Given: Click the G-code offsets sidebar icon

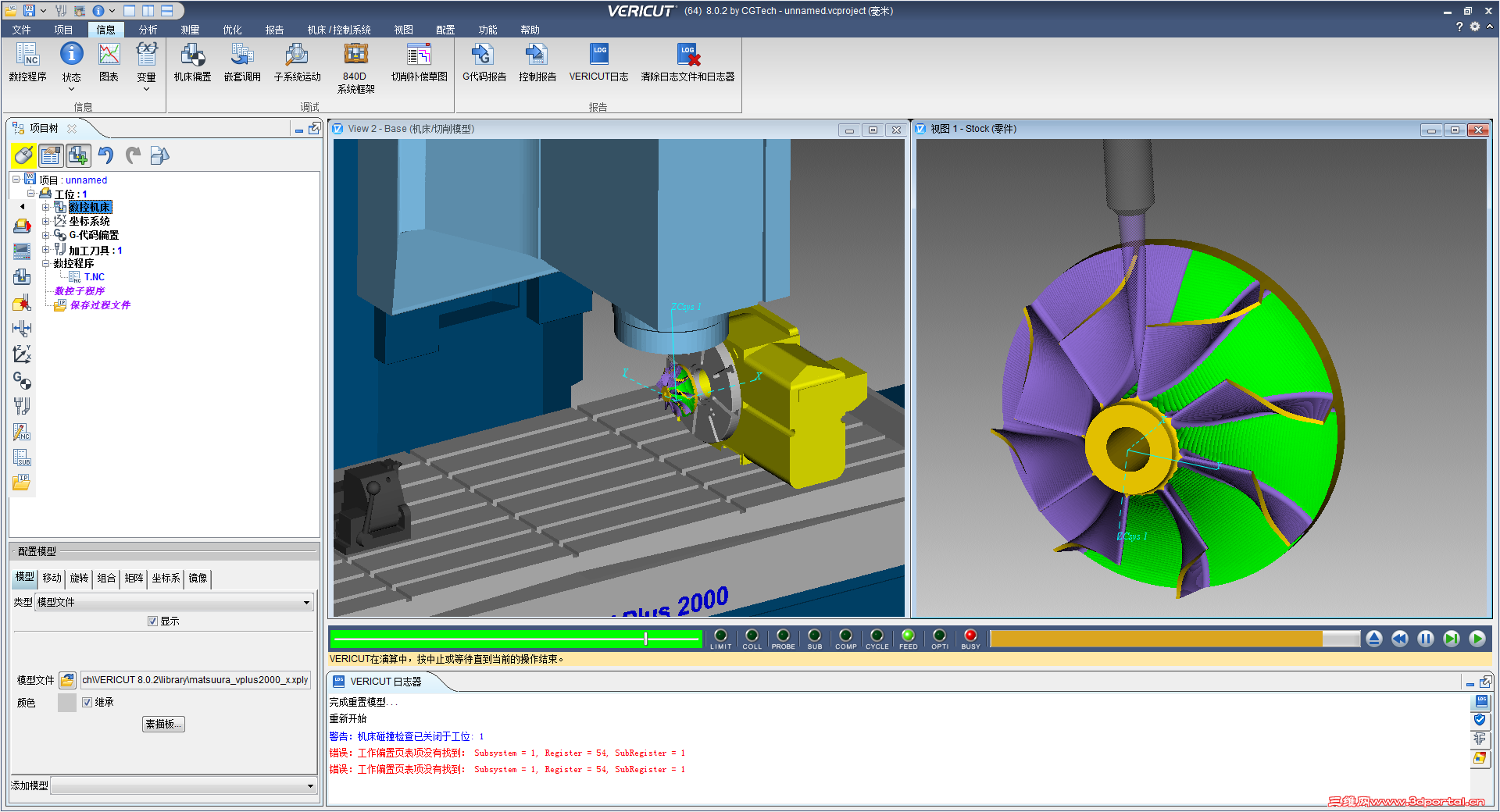Looking at the screenshot, I should tap(22, 380).
